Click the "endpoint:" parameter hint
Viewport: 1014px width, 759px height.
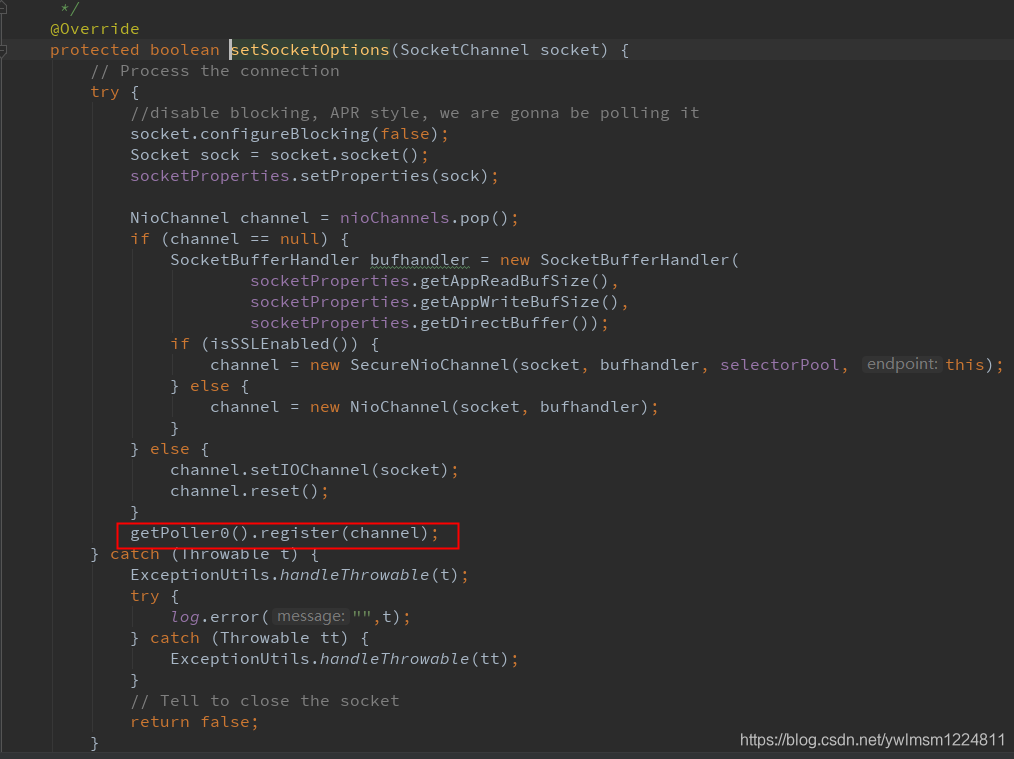[901, 365]
